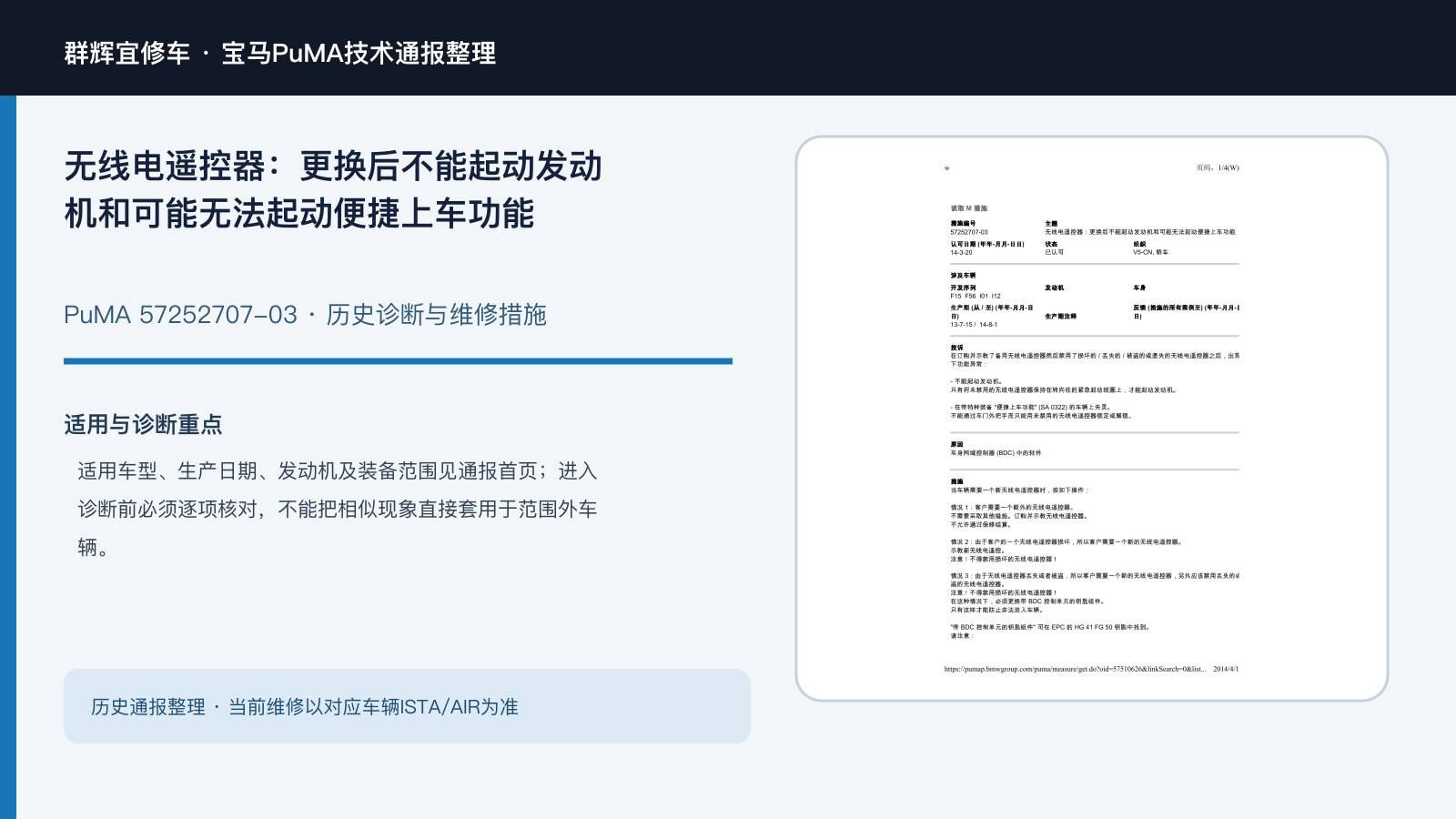Viewport: 1456px width, 819px height.
Task: Click the pumap.bmwgroup.com URL in document footer
Action: tap(1075, 669)
